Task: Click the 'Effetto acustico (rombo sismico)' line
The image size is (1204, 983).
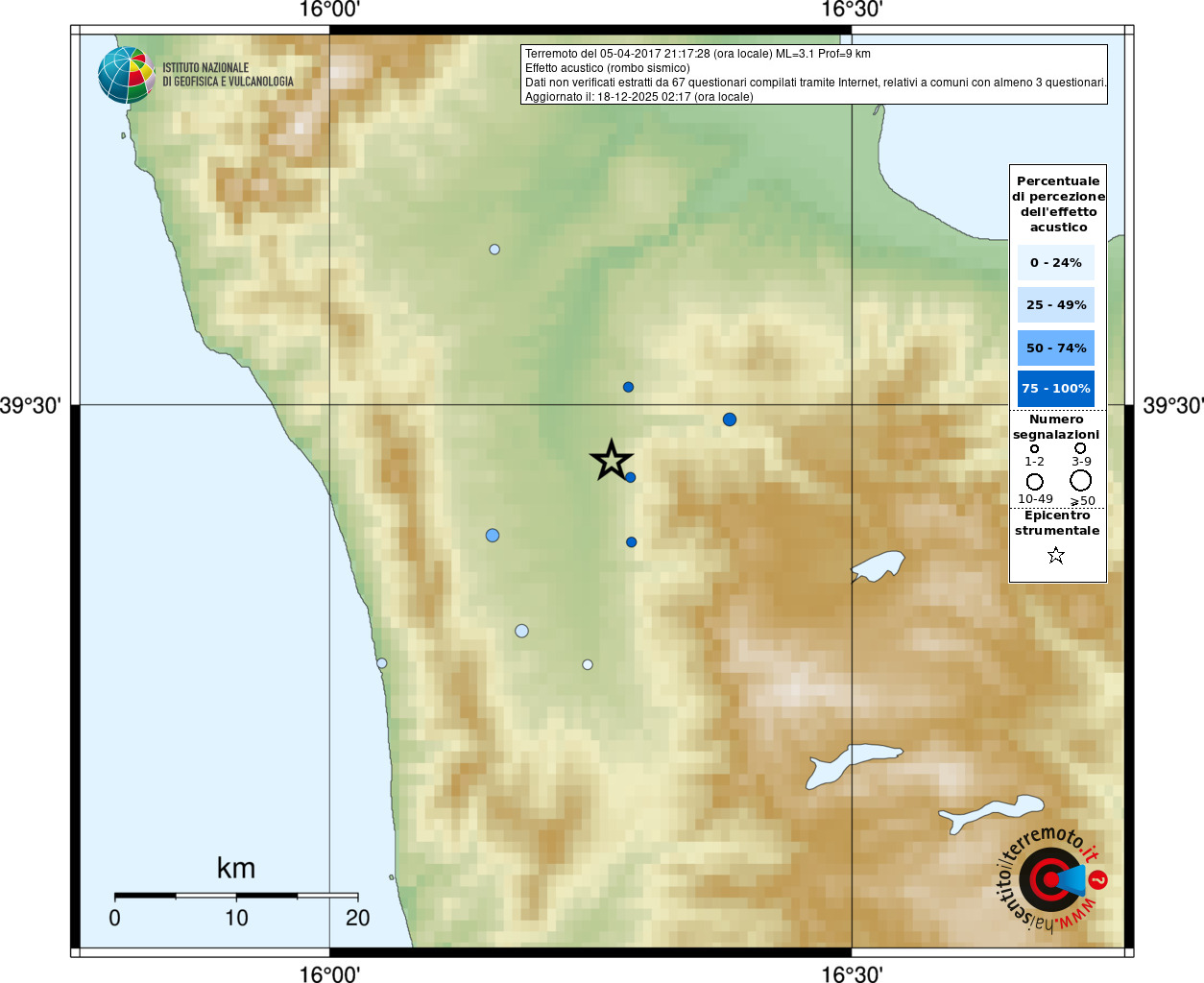Action: [607, 68]
